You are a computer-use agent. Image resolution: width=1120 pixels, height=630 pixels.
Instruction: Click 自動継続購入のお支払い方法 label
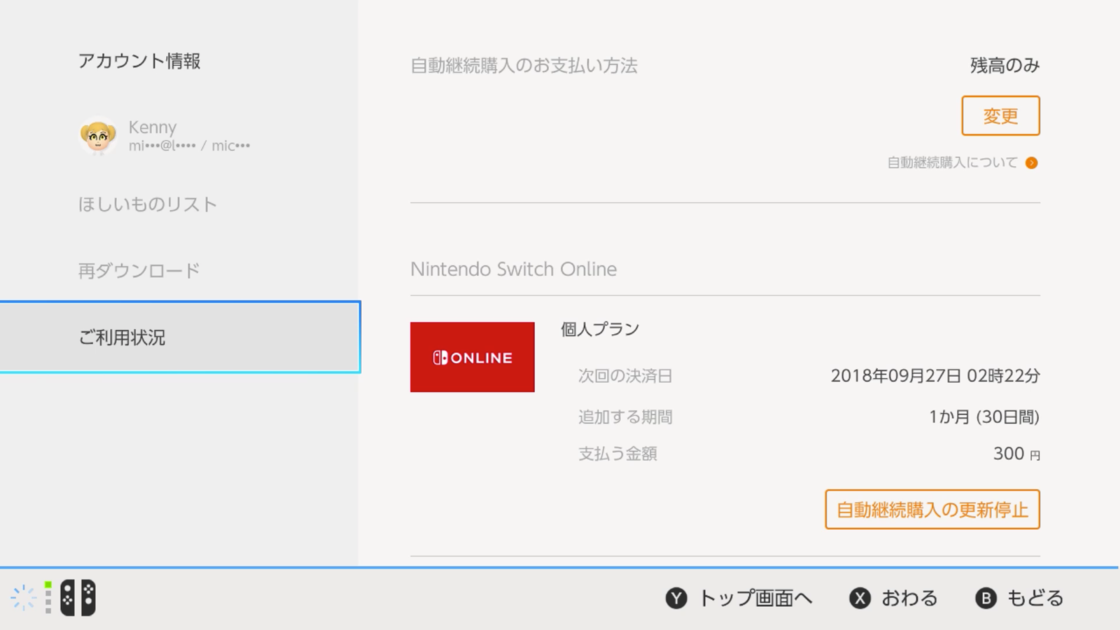[524, 66]
